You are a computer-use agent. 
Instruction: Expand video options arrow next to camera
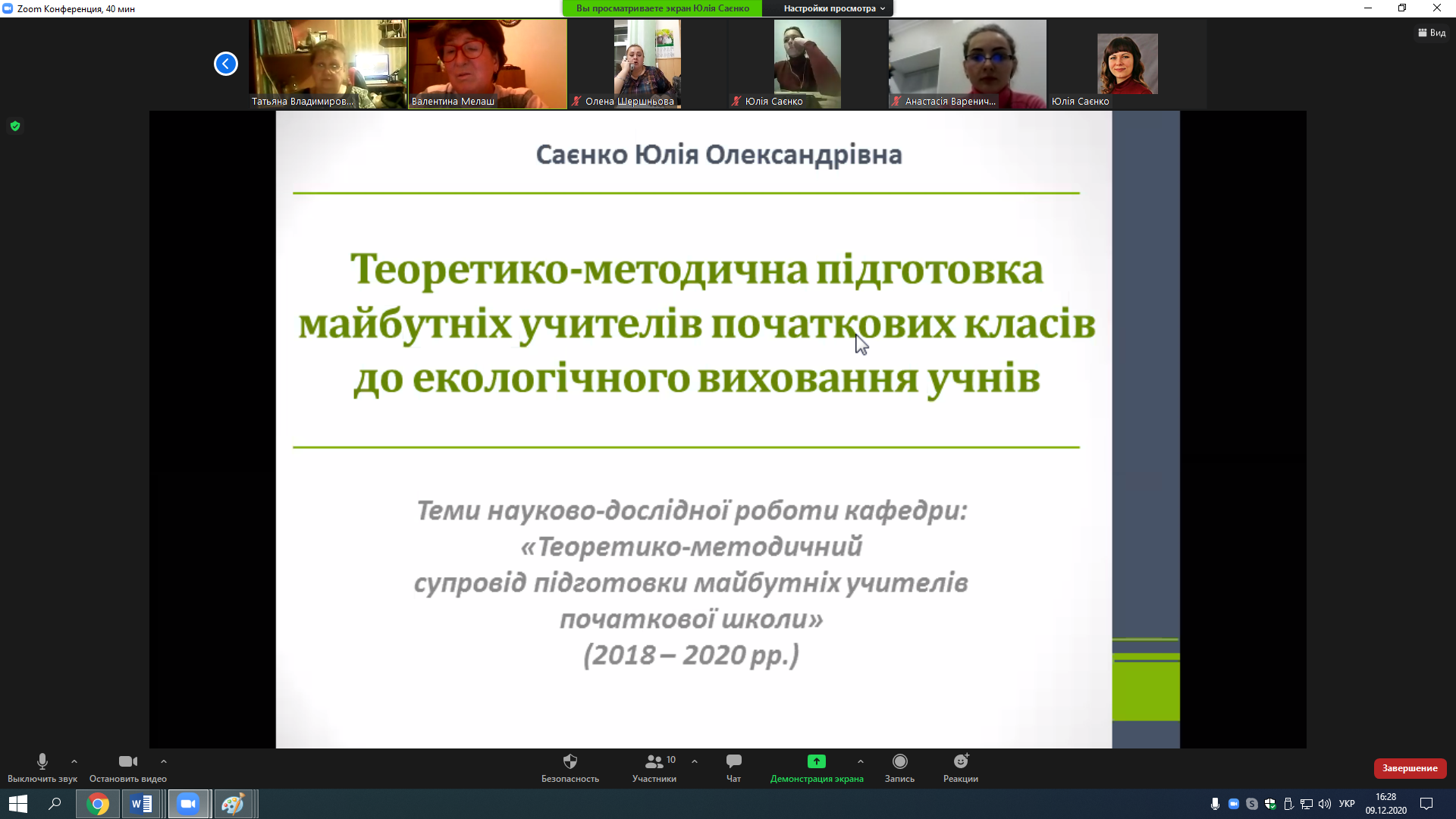[164, 761]
